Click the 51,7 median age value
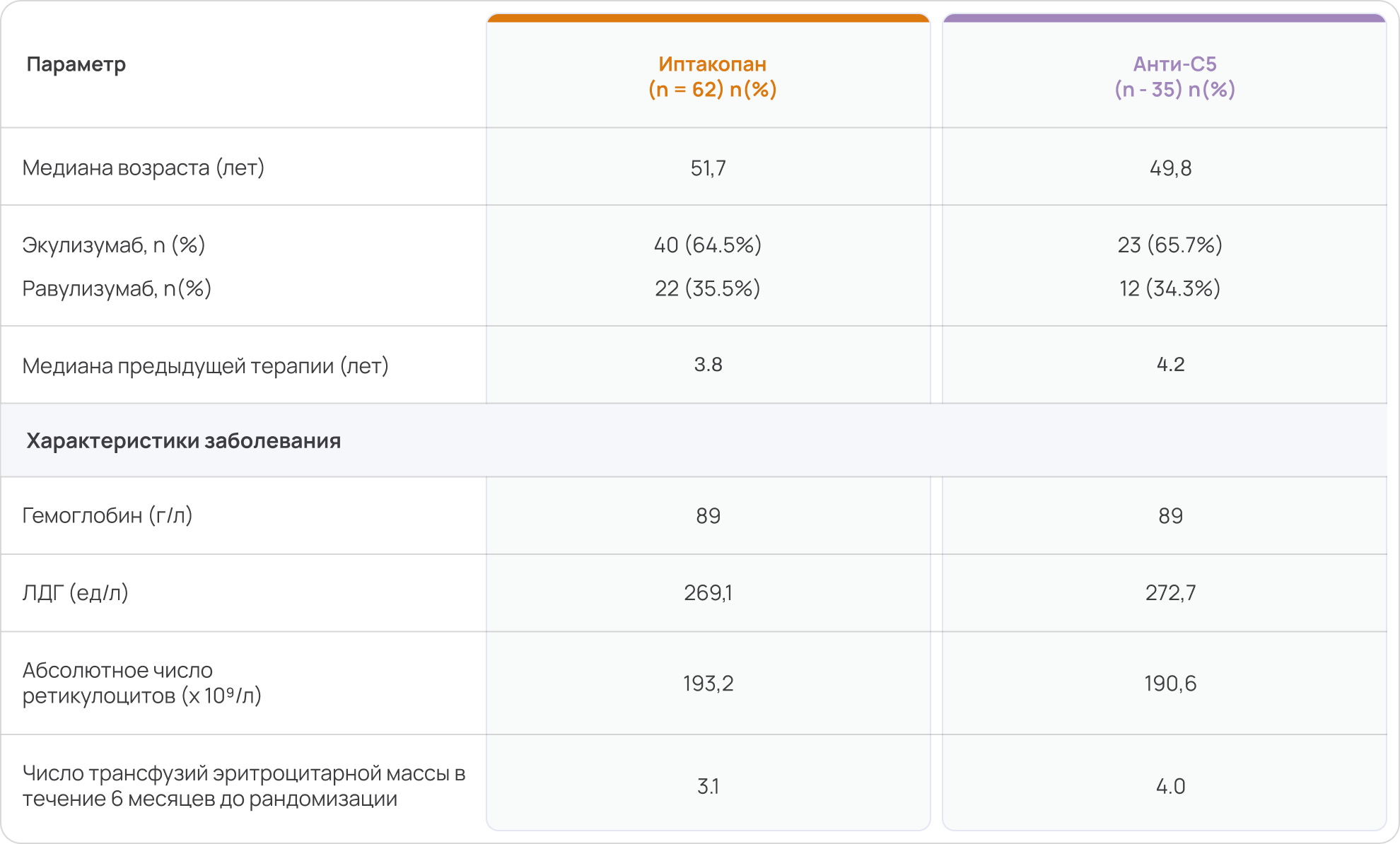 pos(708,168)
